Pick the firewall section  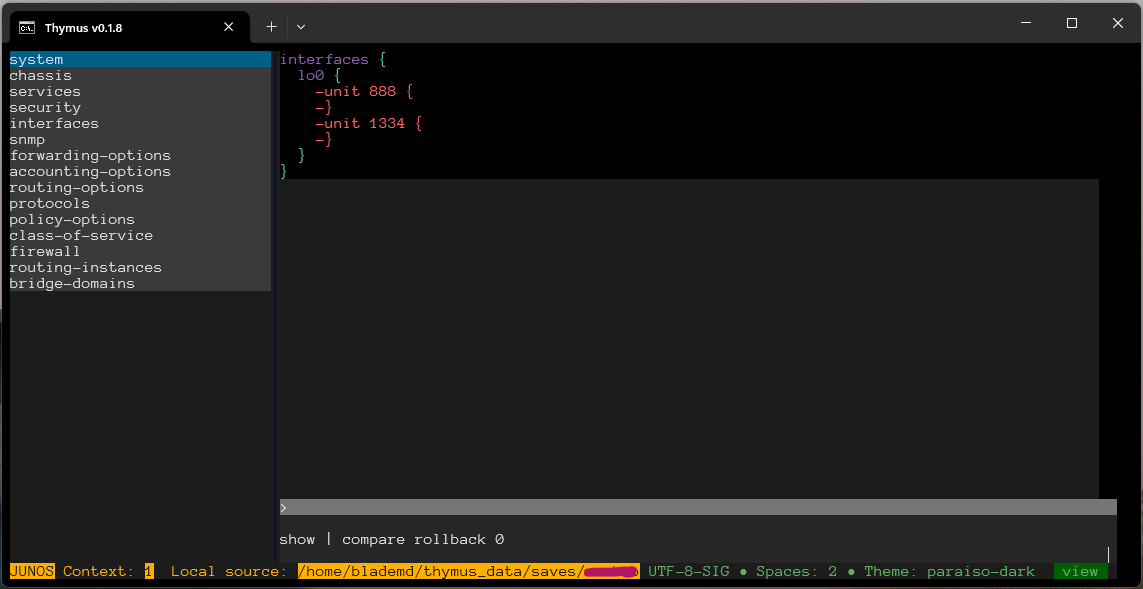coord(140,251)
